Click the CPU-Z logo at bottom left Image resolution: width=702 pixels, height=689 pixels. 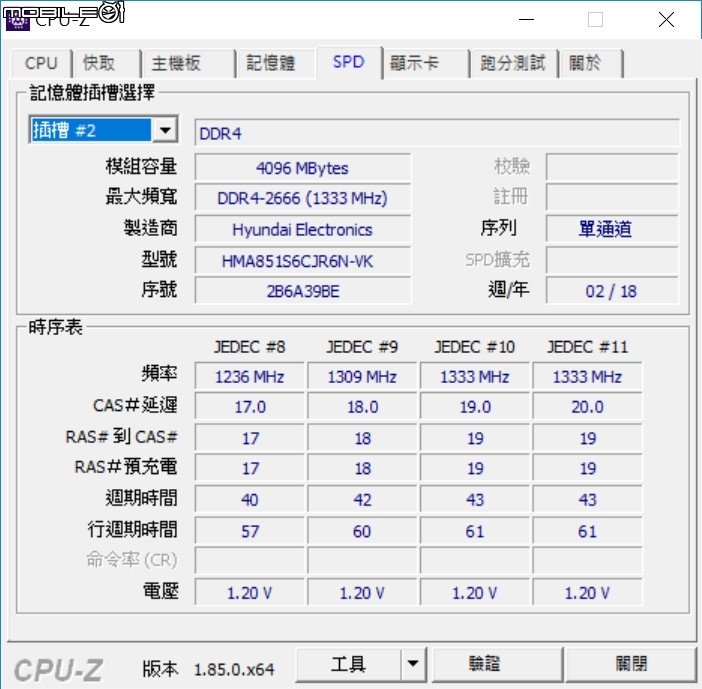point(59,670)
